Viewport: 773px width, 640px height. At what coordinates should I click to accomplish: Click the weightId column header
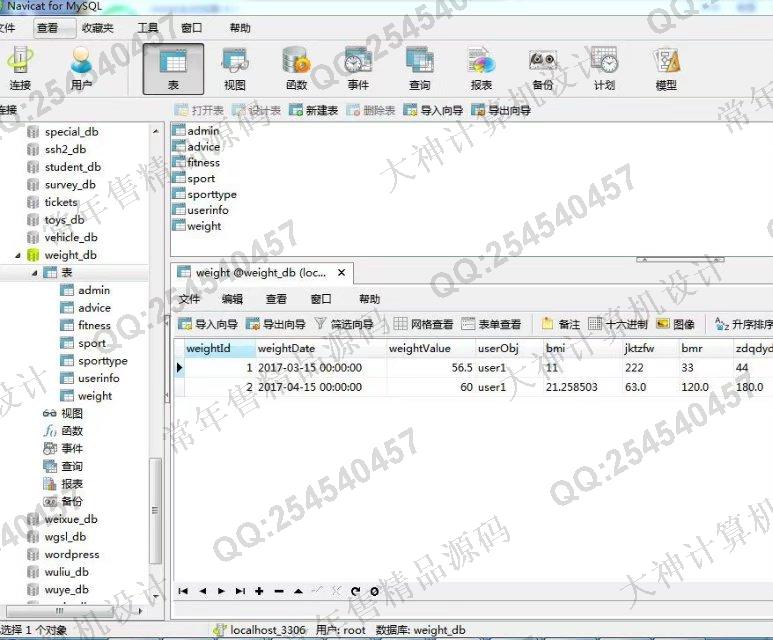219,348
